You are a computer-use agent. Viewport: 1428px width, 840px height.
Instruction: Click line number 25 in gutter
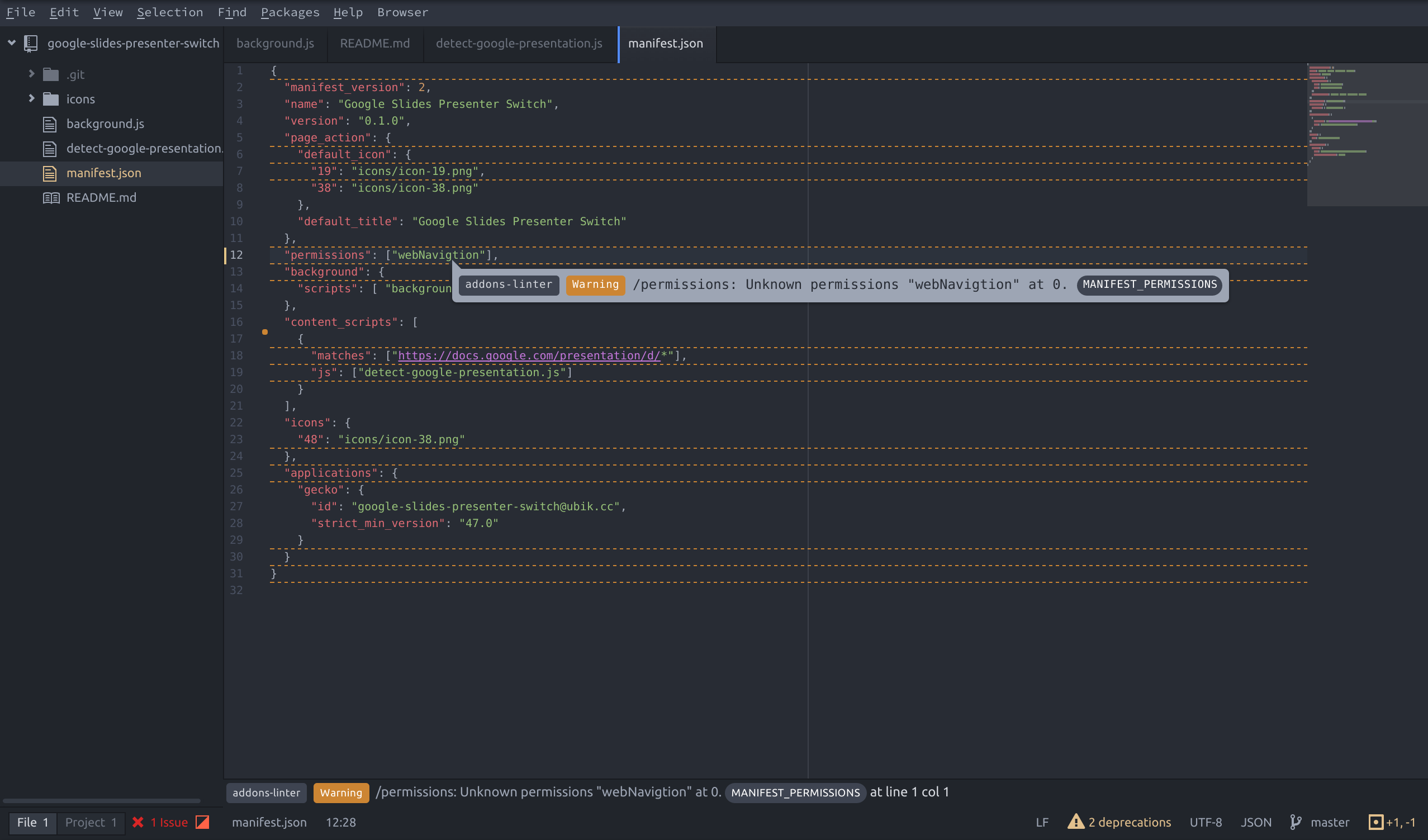point(236,473)
